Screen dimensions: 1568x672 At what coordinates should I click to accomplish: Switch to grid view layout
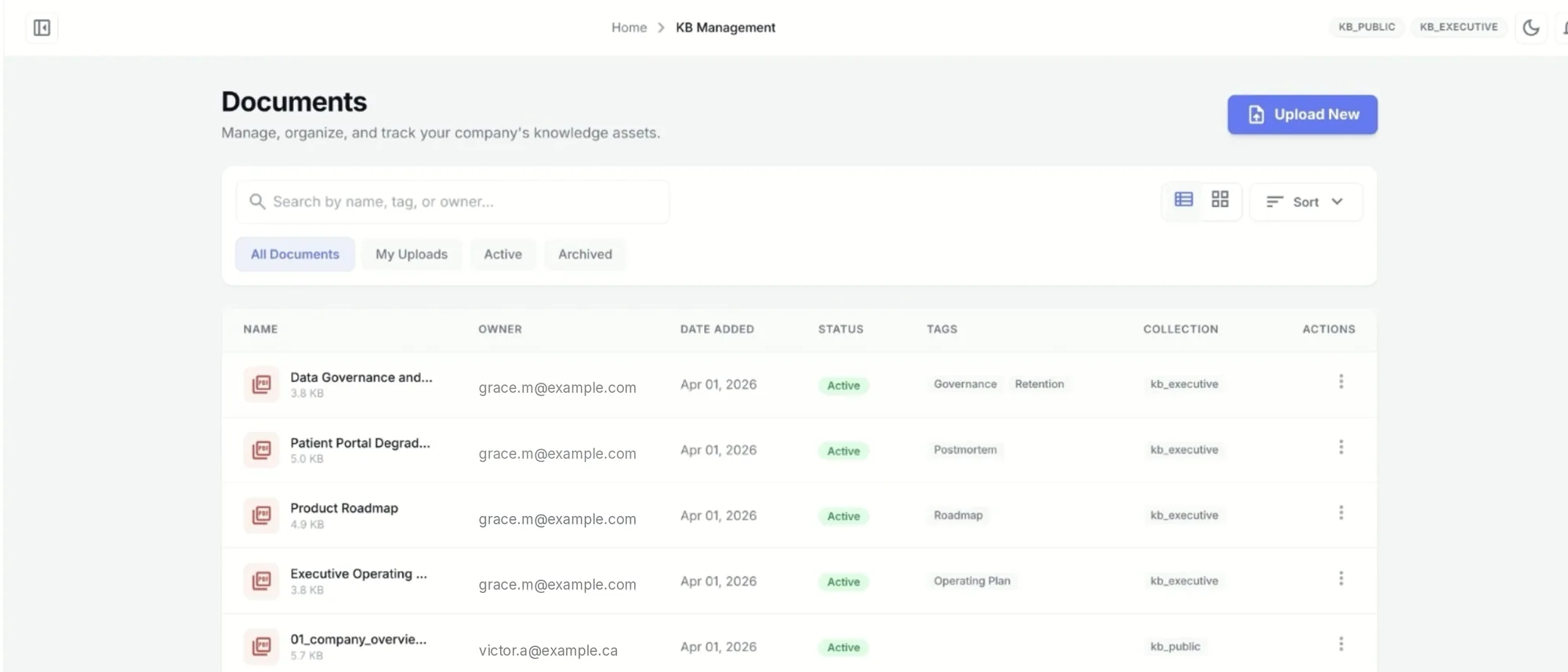[x=1220, y=199]
